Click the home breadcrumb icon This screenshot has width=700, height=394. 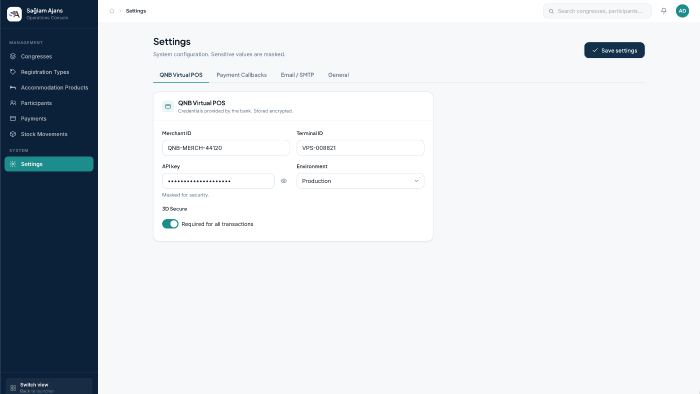pos(112,11)
